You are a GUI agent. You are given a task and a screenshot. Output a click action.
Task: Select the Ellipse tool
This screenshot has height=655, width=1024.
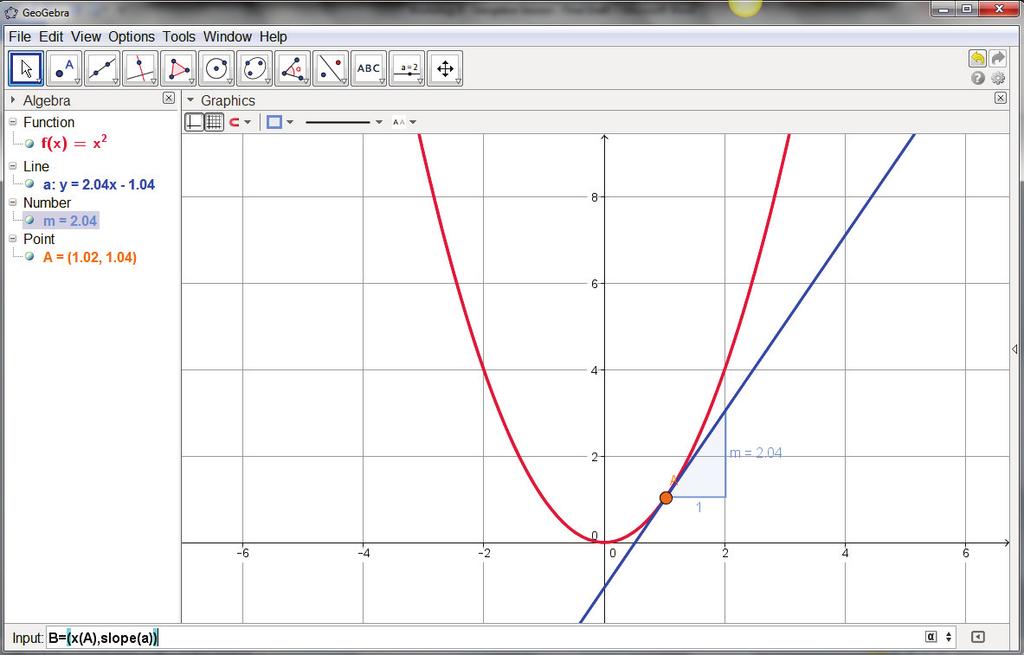(x=254, y=69)
